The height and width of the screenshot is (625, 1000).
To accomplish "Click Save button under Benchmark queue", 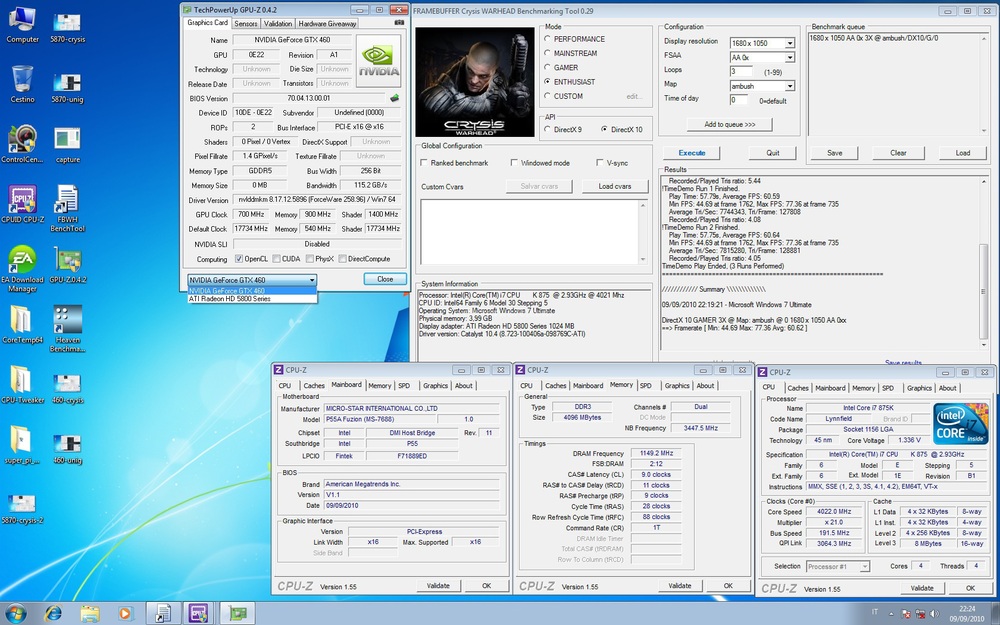I will (835, 153).
